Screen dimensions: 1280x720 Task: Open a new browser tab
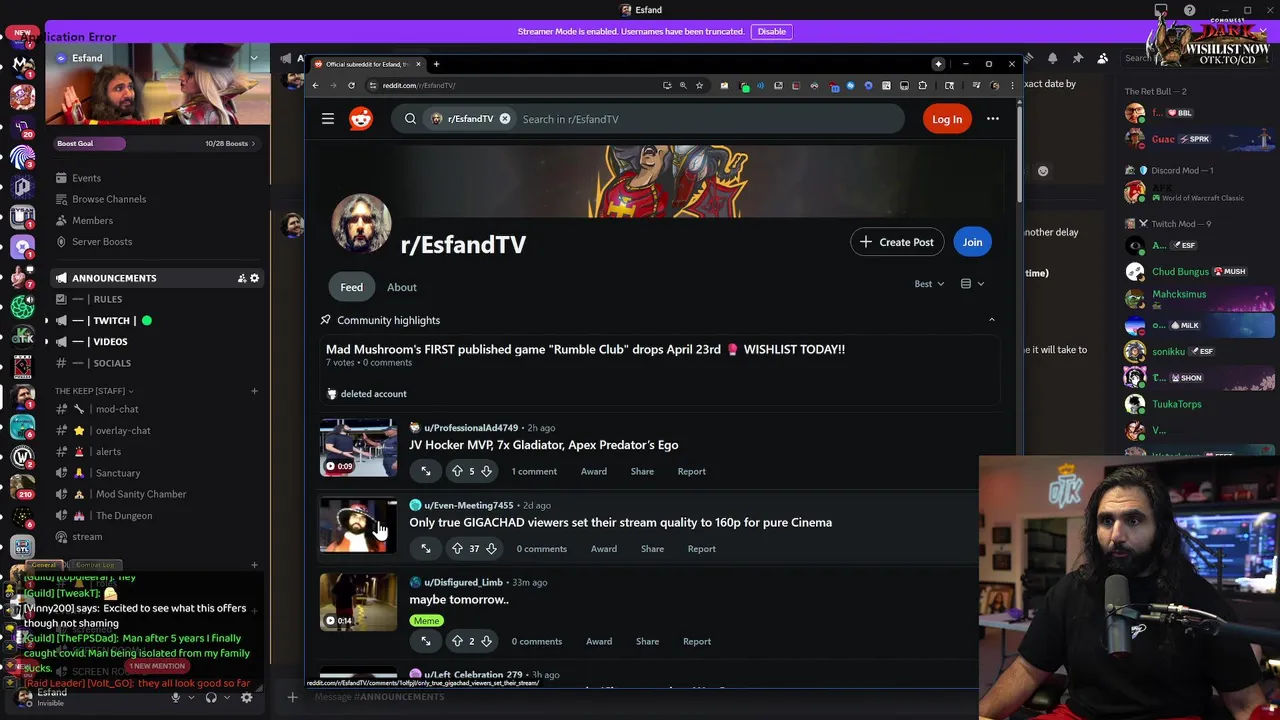(436, 64)
